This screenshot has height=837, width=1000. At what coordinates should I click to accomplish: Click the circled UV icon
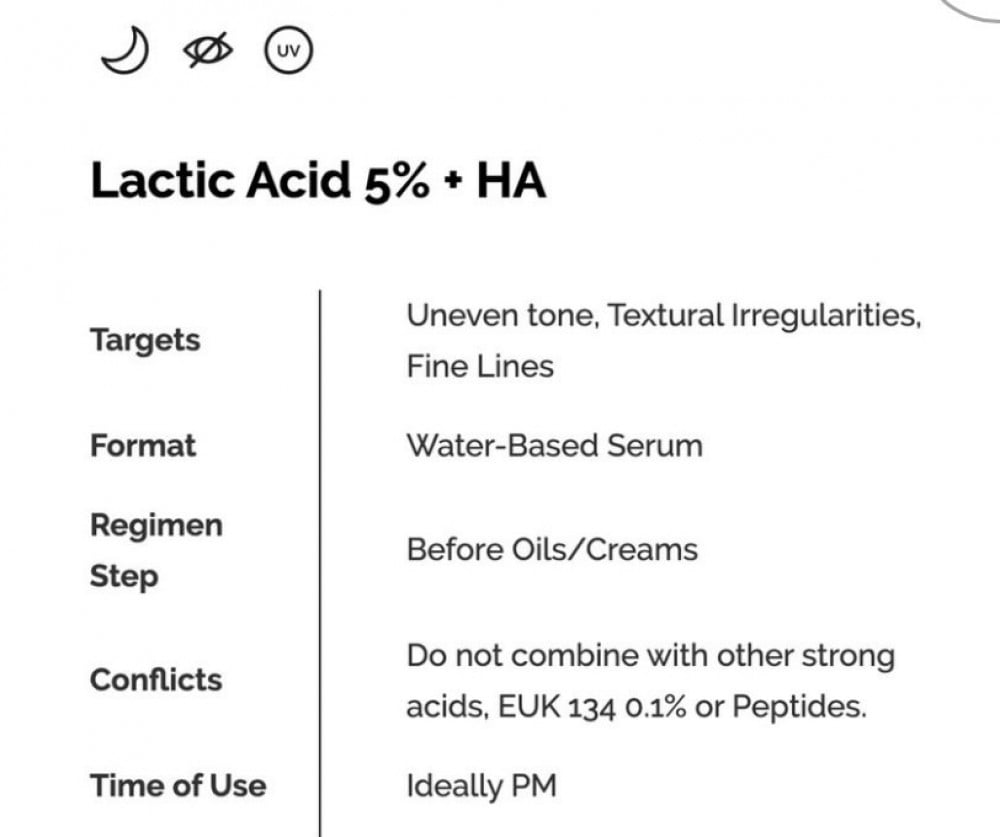tap(288, 50)
